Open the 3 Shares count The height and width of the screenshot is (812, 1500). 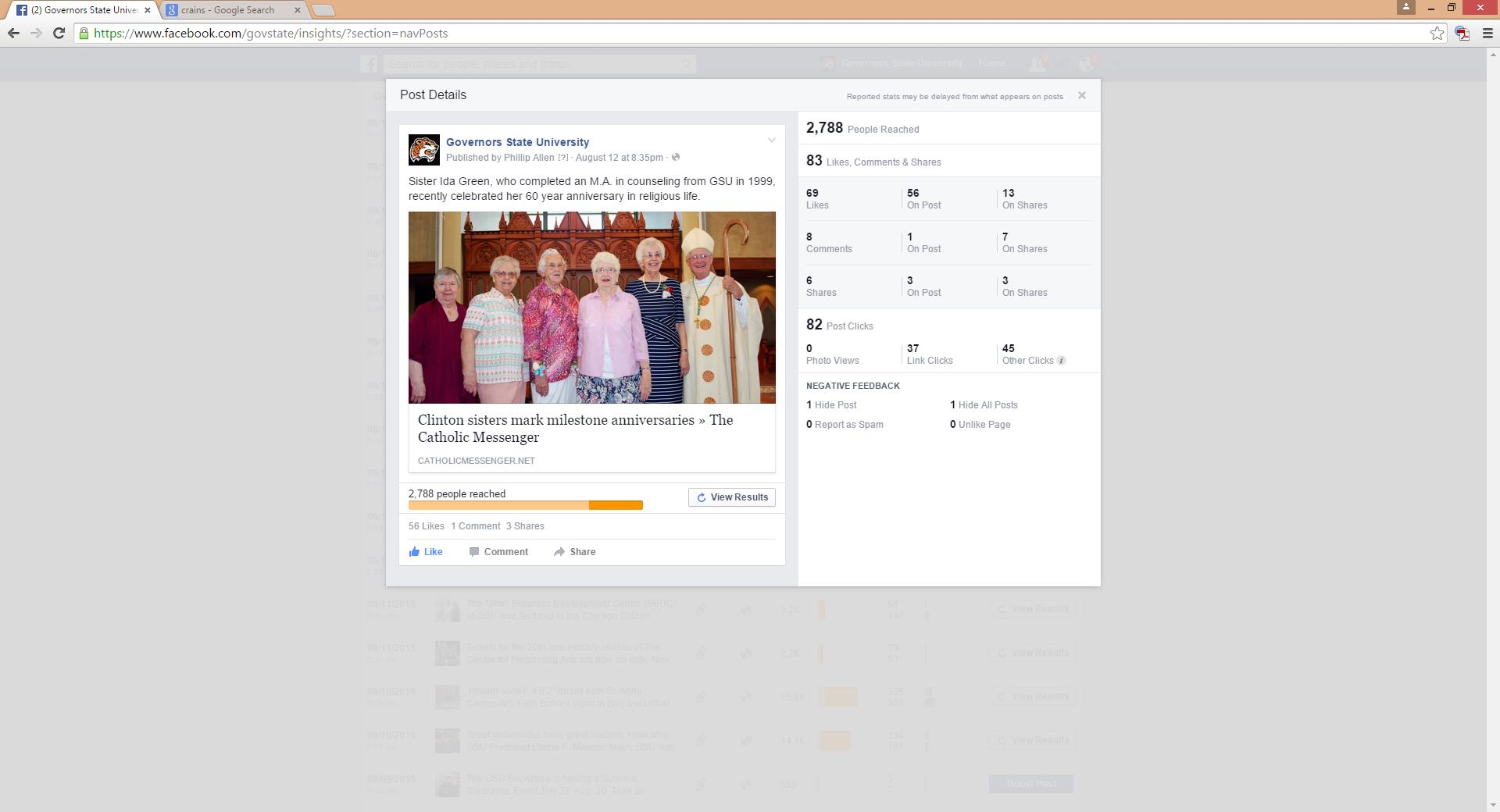click(525, 526)
